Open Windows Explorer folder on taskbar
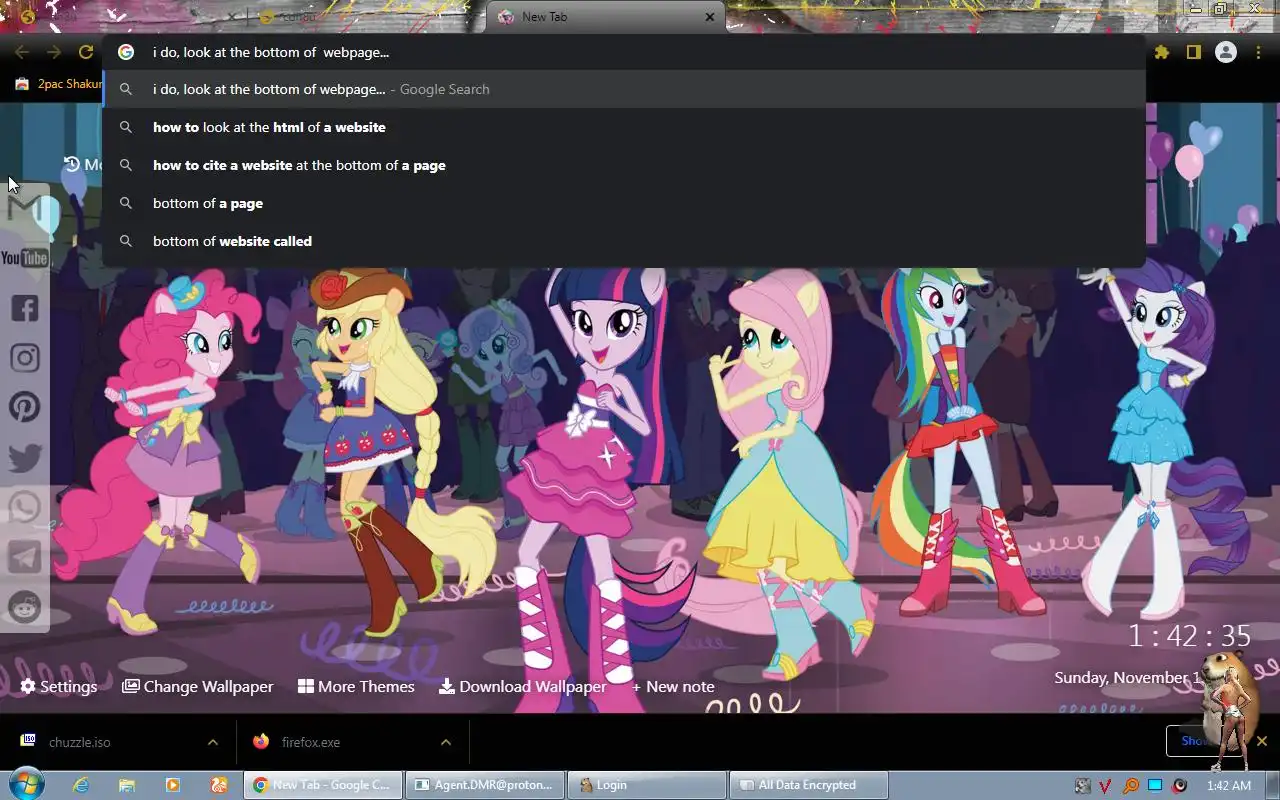Viewport: 1280px width, 800px height. (x=126, y=785)
